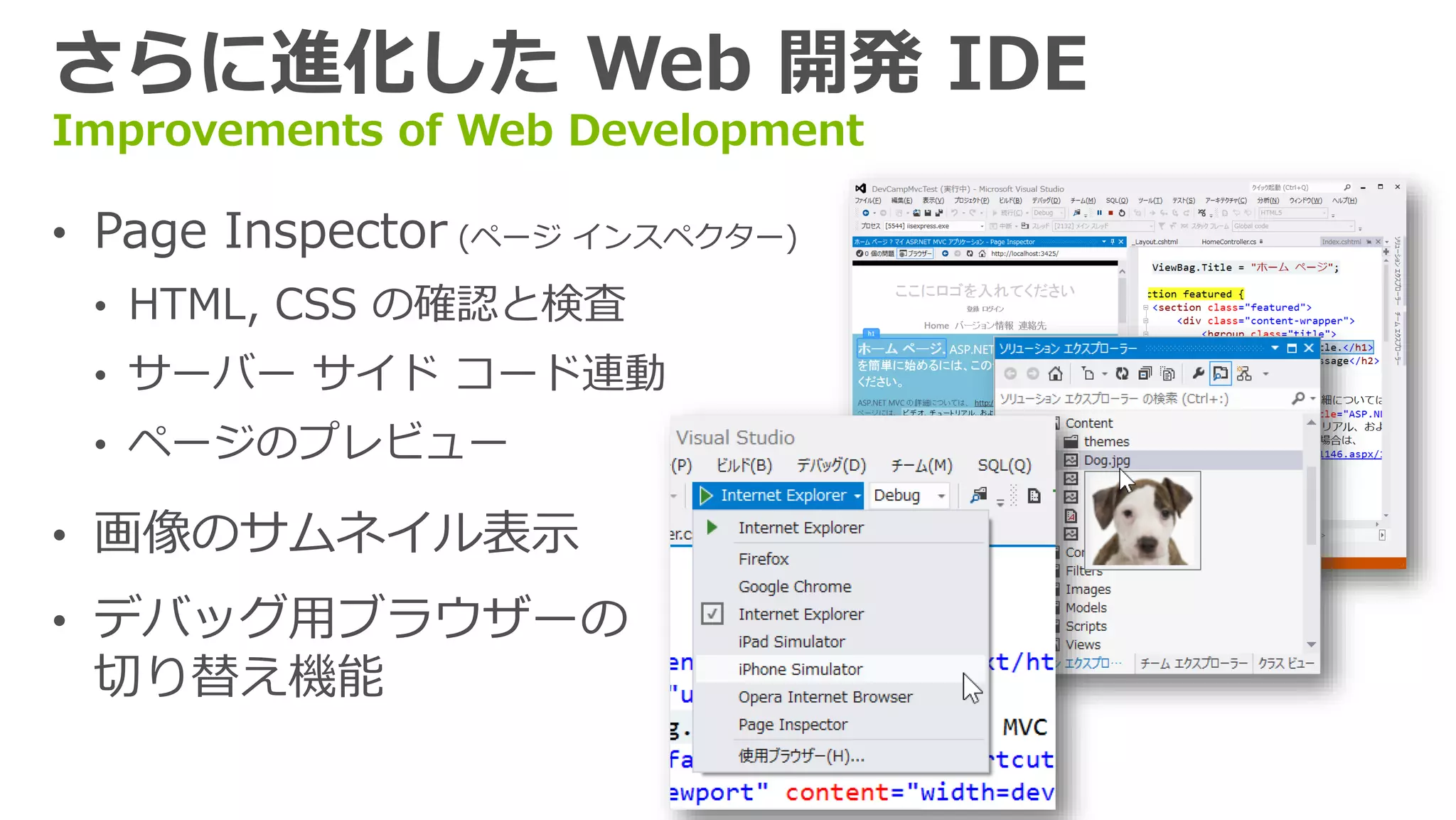Open Solution Explorer window position dropdown arrow
Viewport: 1456px width, 820px height.
tap(1275, 348)
